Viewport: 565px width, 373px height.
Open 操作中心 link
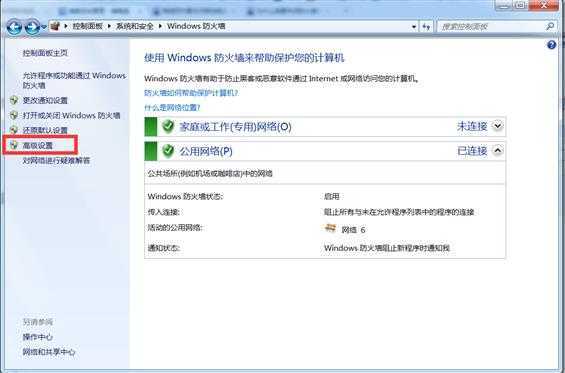pyautogui.click(x=37, y=337)
